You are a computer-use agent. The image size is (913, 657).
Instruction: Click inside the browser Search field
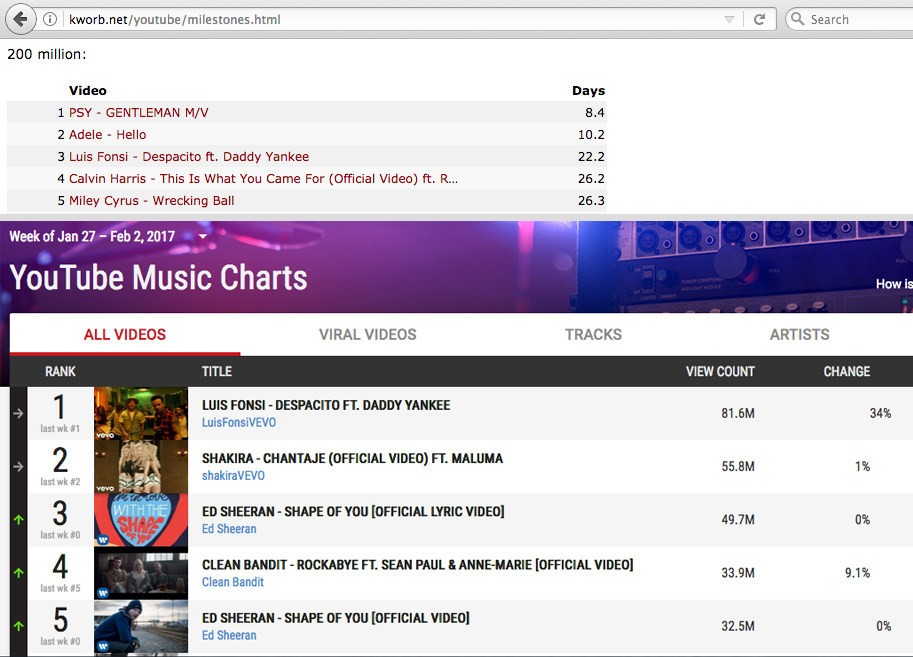[855, 19]
